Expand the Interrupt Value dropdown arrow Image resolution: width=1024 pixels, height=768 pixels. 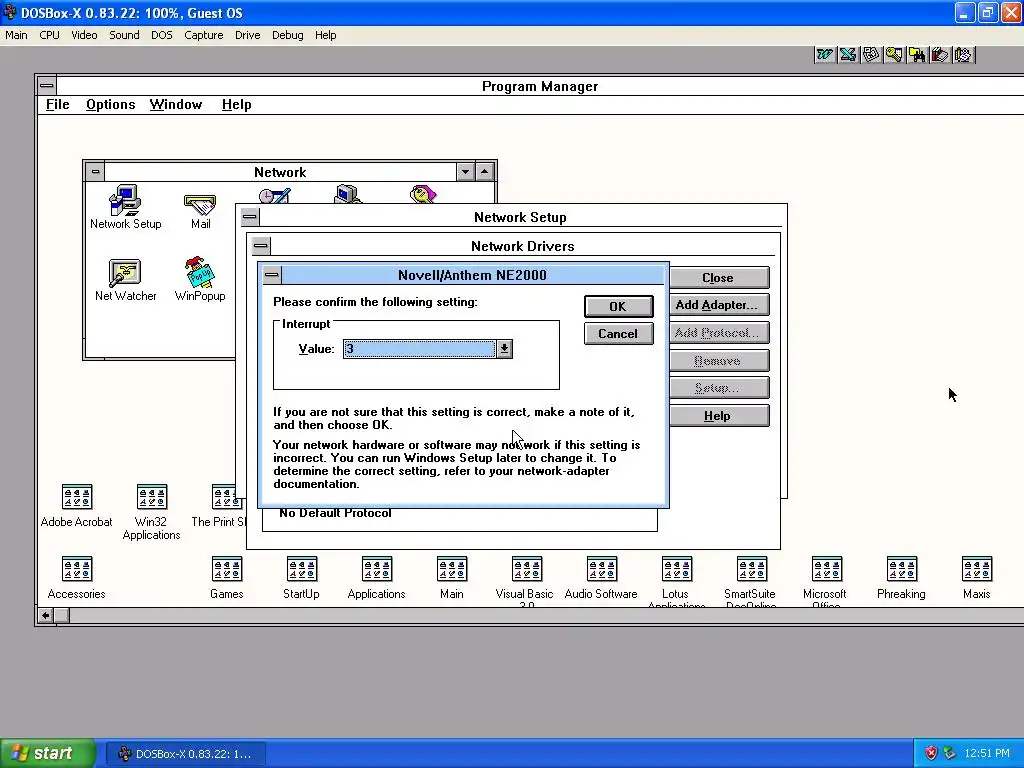[x=504, y=349]
